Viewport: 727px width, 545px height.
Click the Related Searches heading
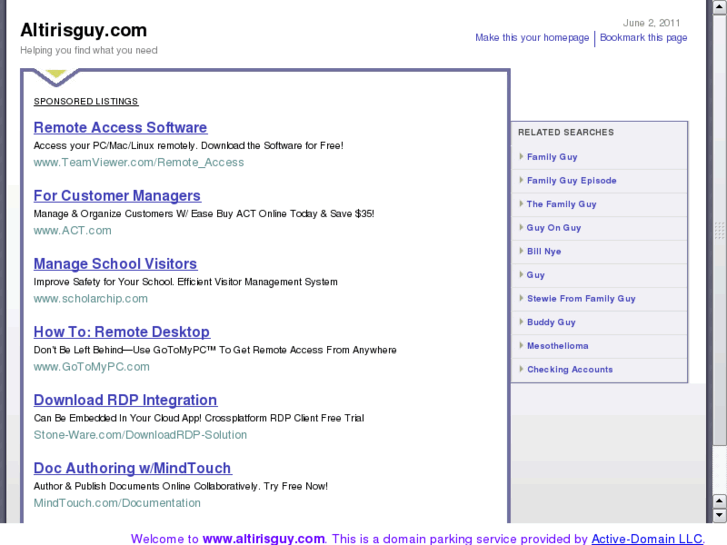click(x=566, y=133)
